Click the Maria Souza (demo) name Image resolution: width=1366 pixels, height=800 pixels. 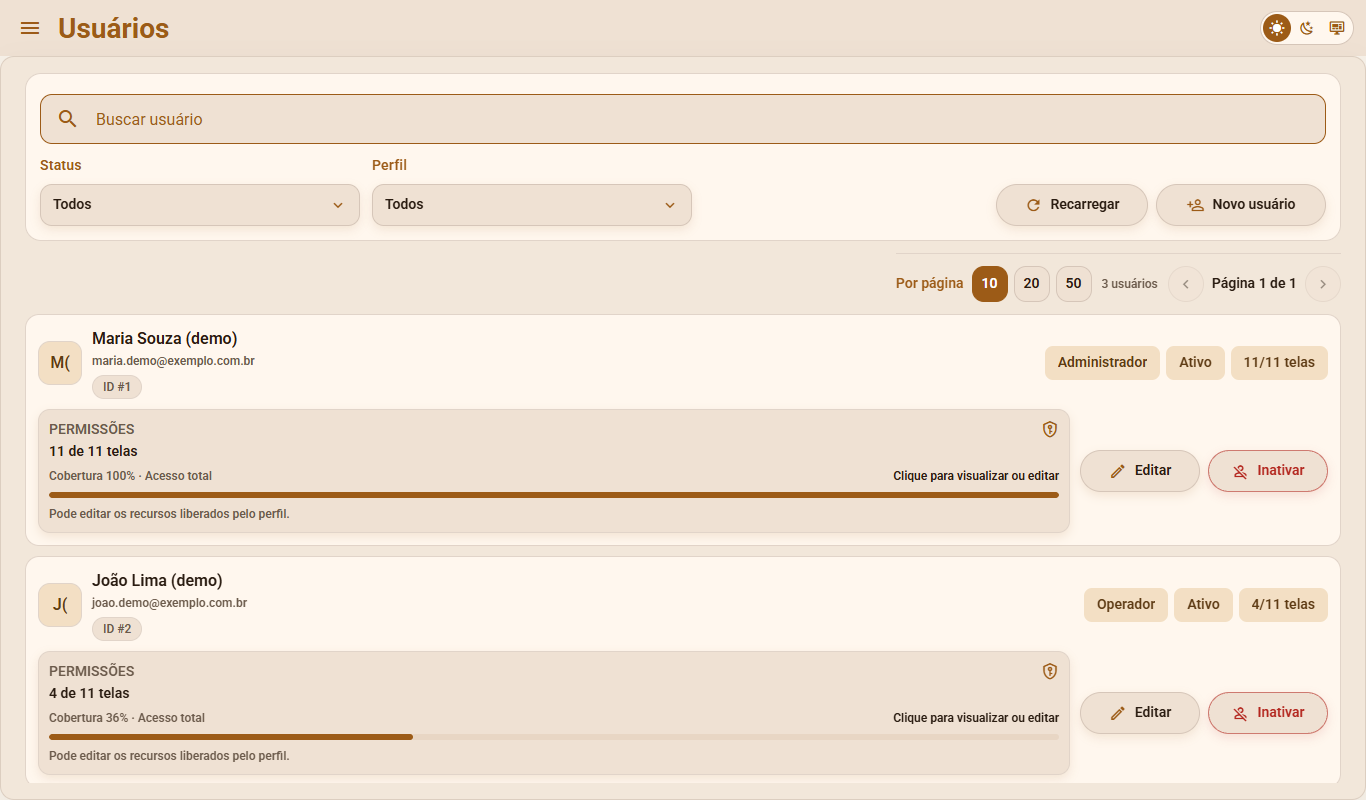tap(165, 339)
